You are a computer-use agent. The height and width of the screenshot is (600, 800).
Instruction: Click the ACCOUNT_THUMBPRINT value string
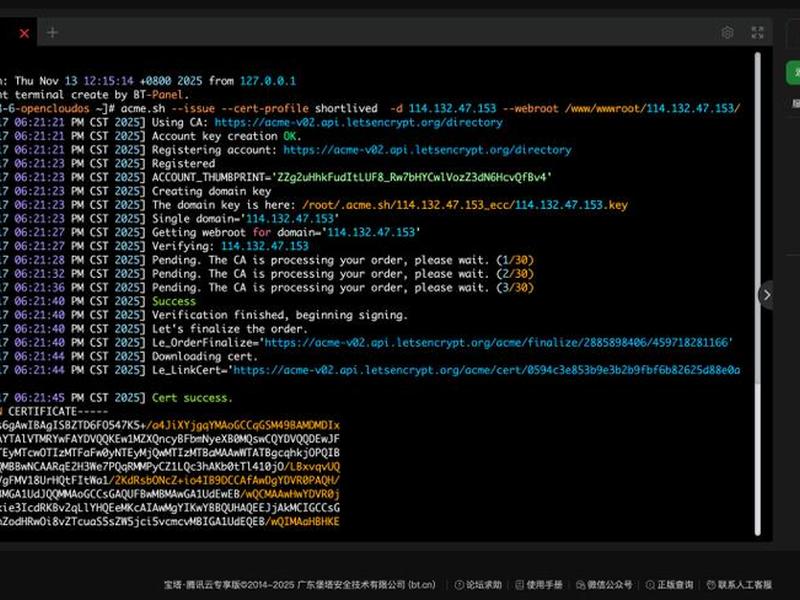click(412, 178)
